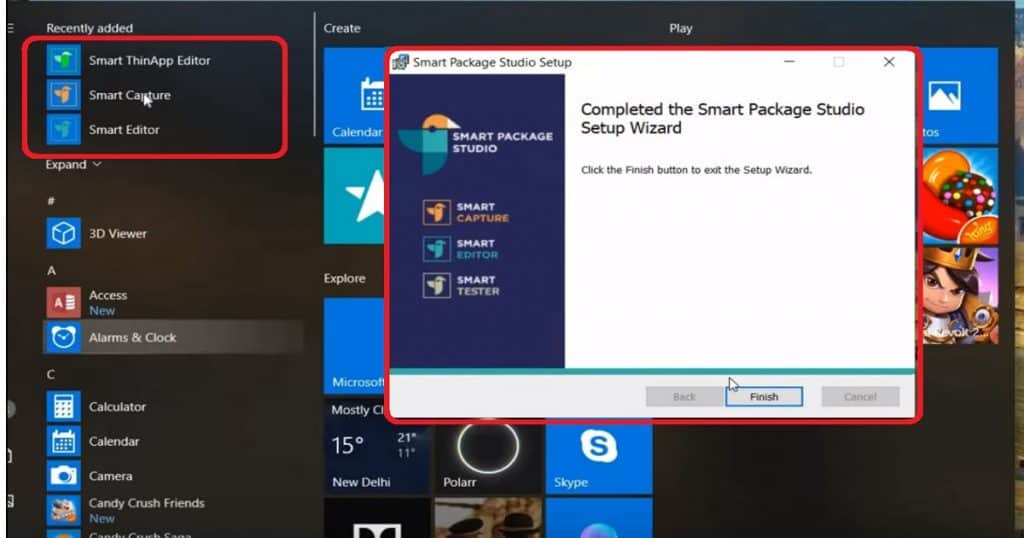Launch the Camera app icon
This screenshot has height=538, width=1024.
pos(63,476)
